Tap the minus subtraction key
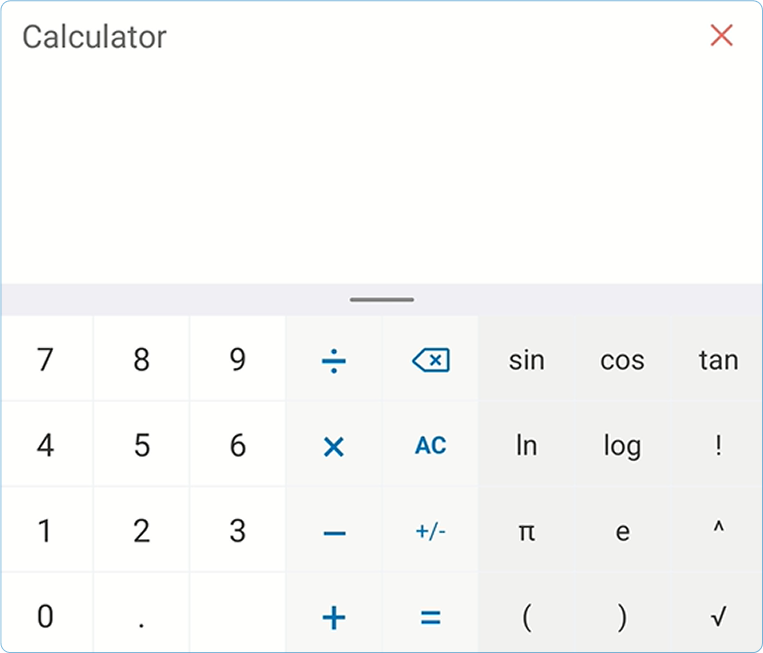This screenshot has width=763, height=653. (x=334, y=532)
